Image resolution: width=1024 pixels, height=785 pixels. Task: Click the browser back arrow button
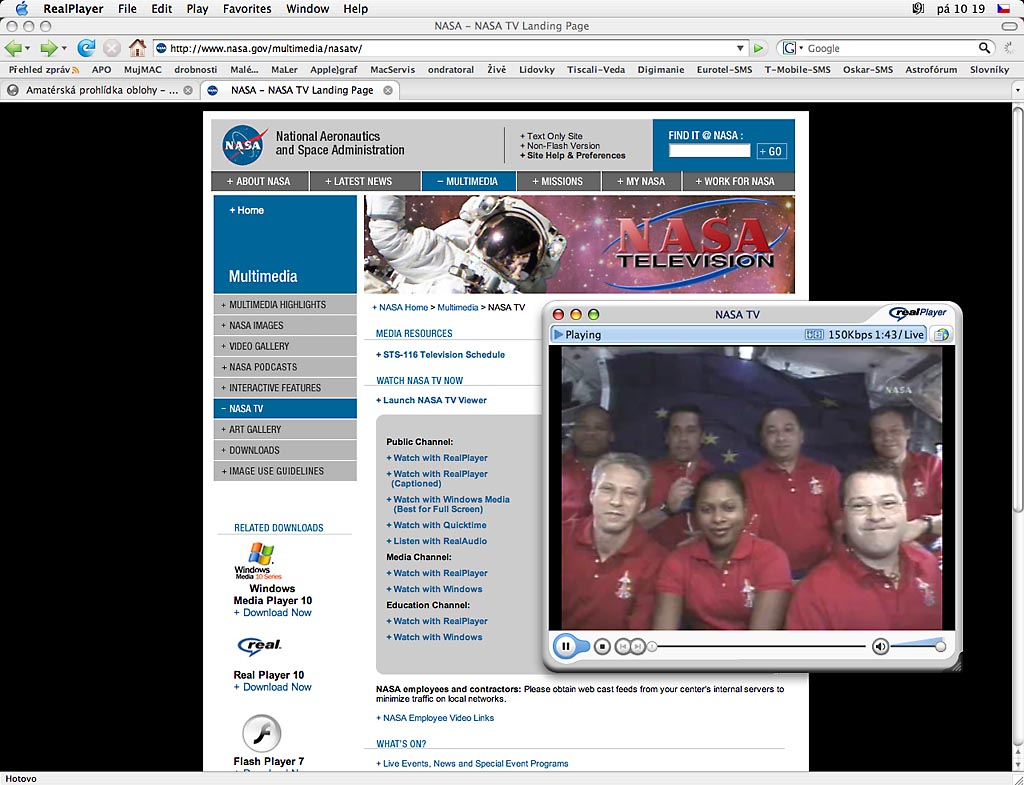[x=12, y=48]
